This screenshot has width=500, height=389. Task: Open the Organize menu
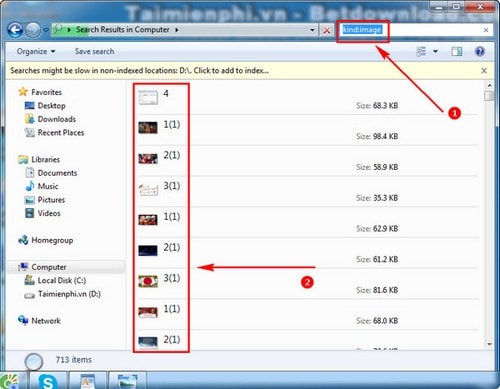36,51
